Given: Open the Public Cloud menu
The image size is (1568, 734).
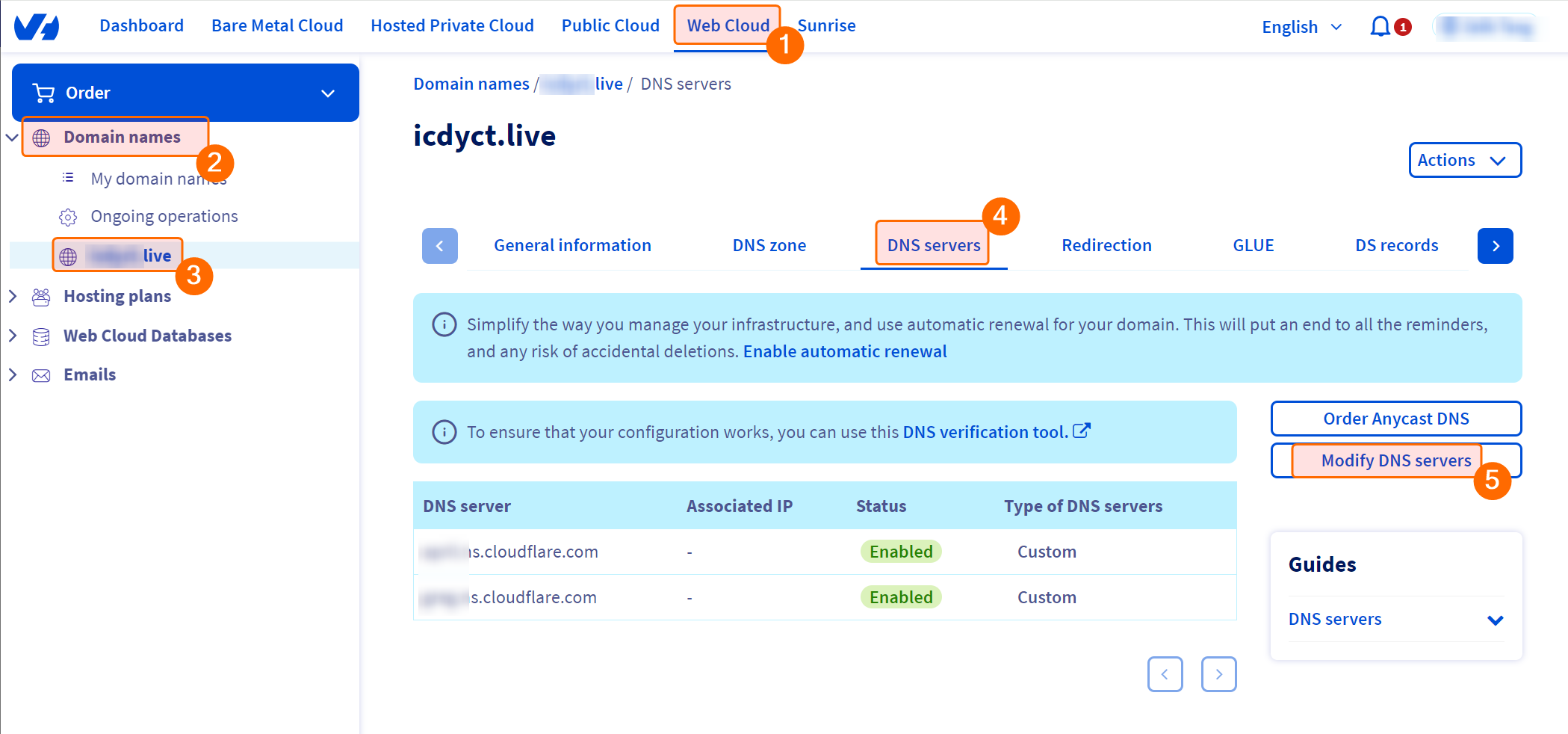Looking at the screenshot, I should point(610,25).
